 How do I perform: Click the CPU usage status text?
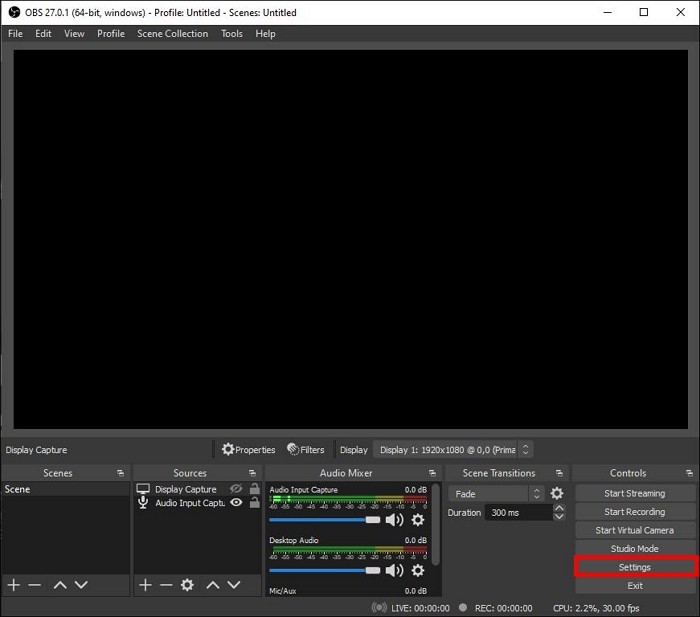pos(596,608)
